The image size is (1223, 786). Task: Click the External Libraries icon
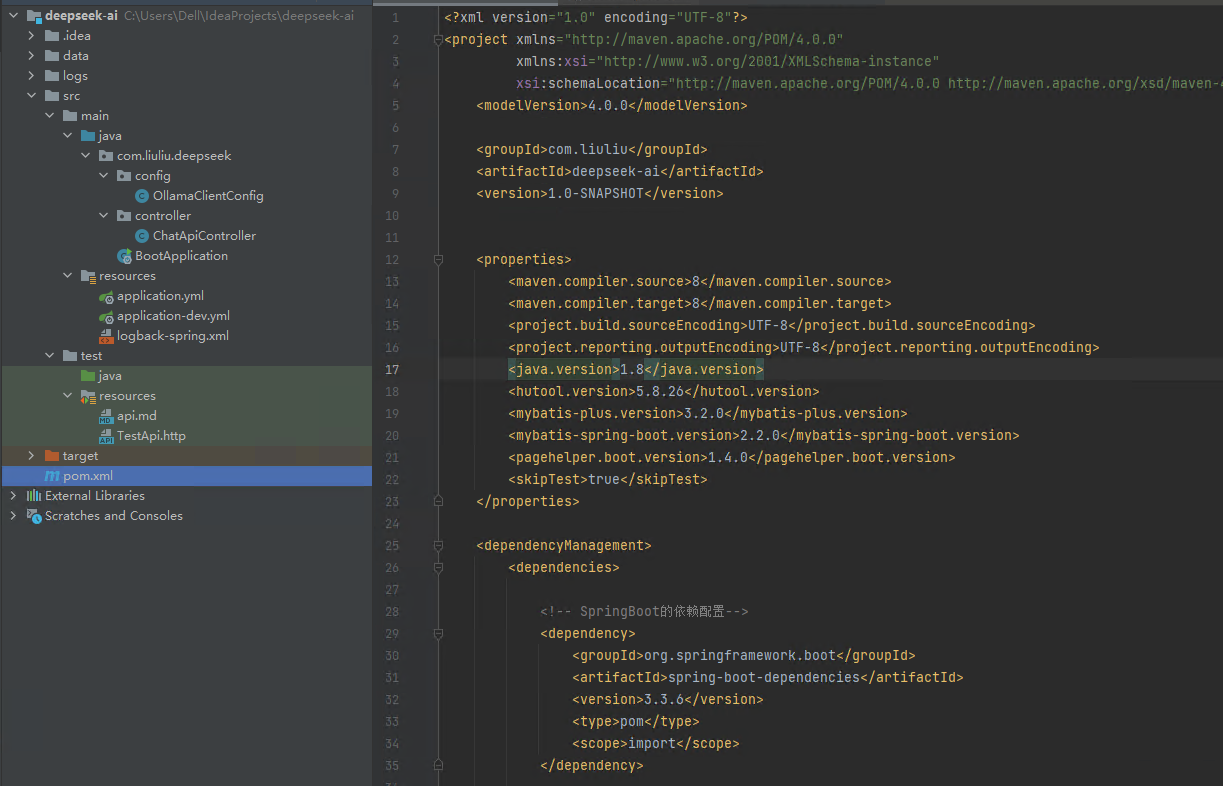[x=34, y=496]
